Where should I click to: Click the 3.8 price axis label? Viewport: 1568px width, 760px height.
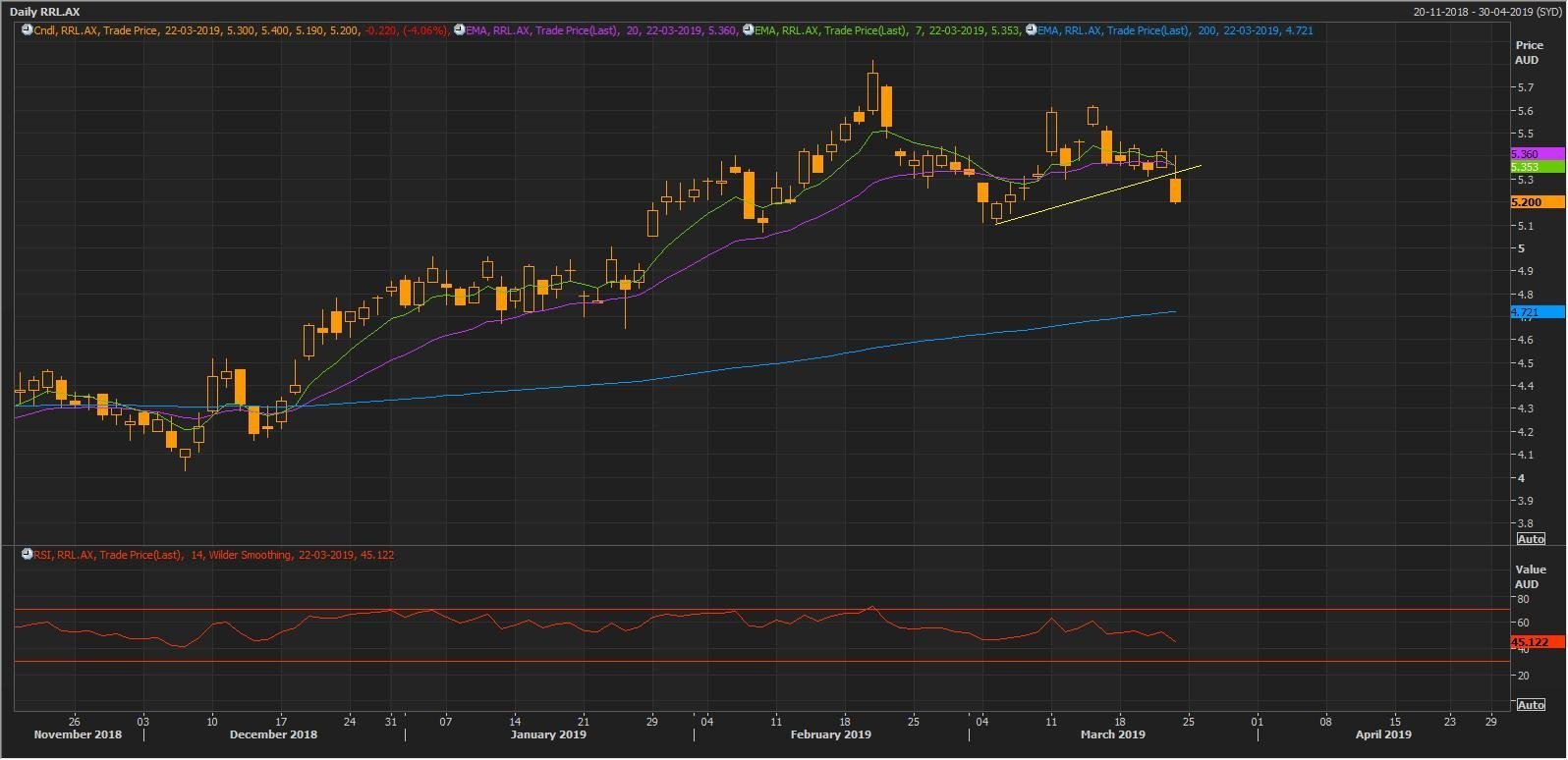click(x=1525, y=524)
